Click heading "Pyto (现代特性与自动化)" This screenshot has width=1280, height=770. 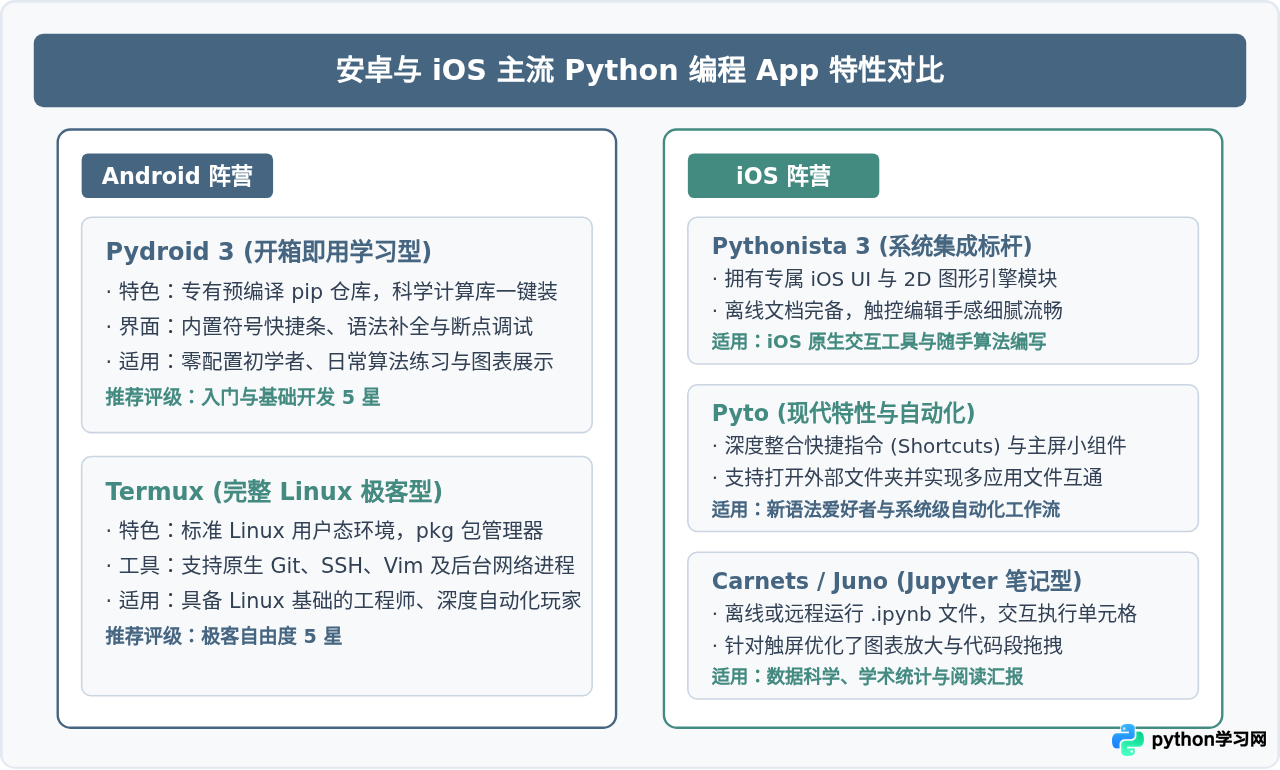pyautogui.click(x=843, y=413)
